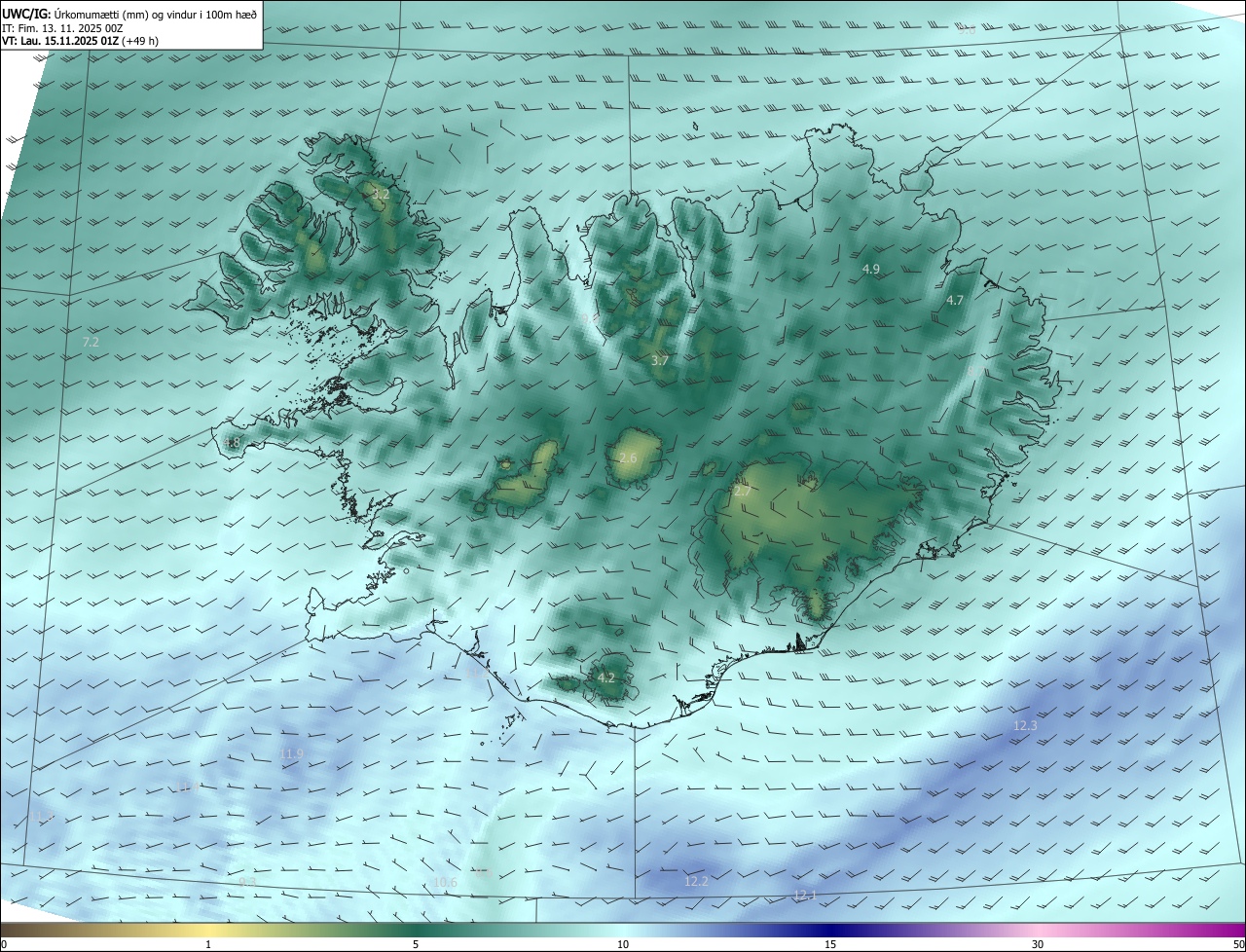Click the value 12.2 near the bottom edge

point(697,882)
